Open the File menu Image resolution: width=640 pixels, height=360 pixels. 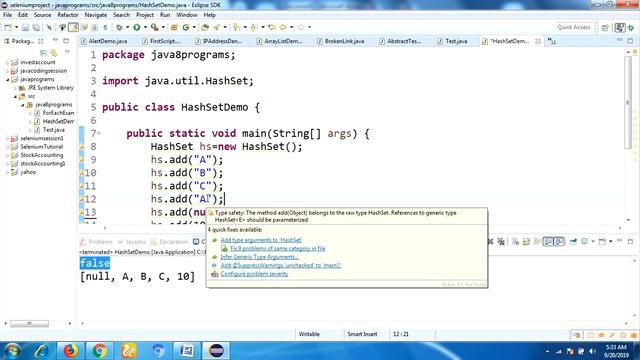tap(7, 15)
